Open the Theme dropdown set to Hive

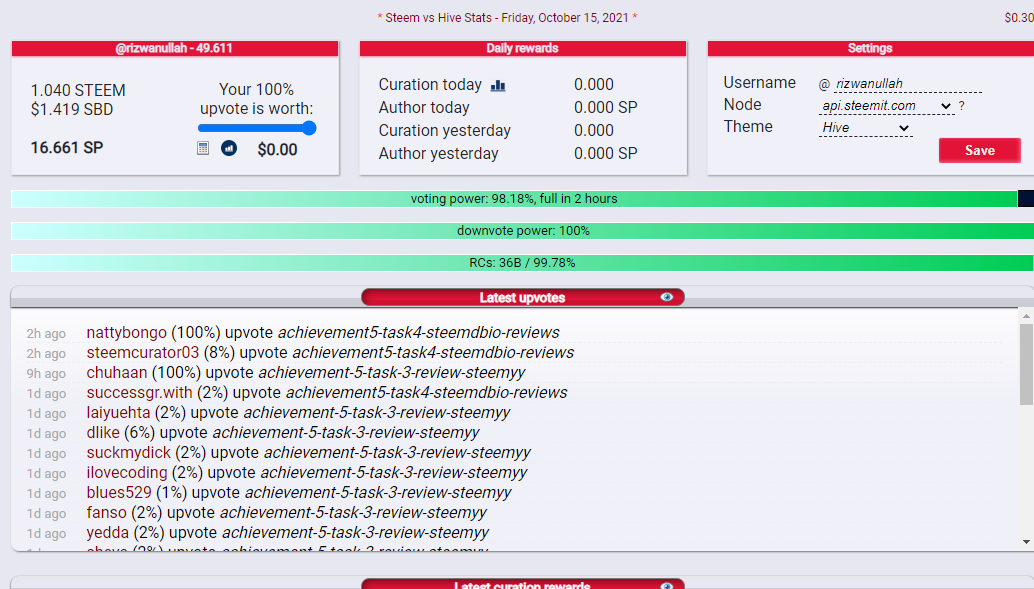pos(865,127)
